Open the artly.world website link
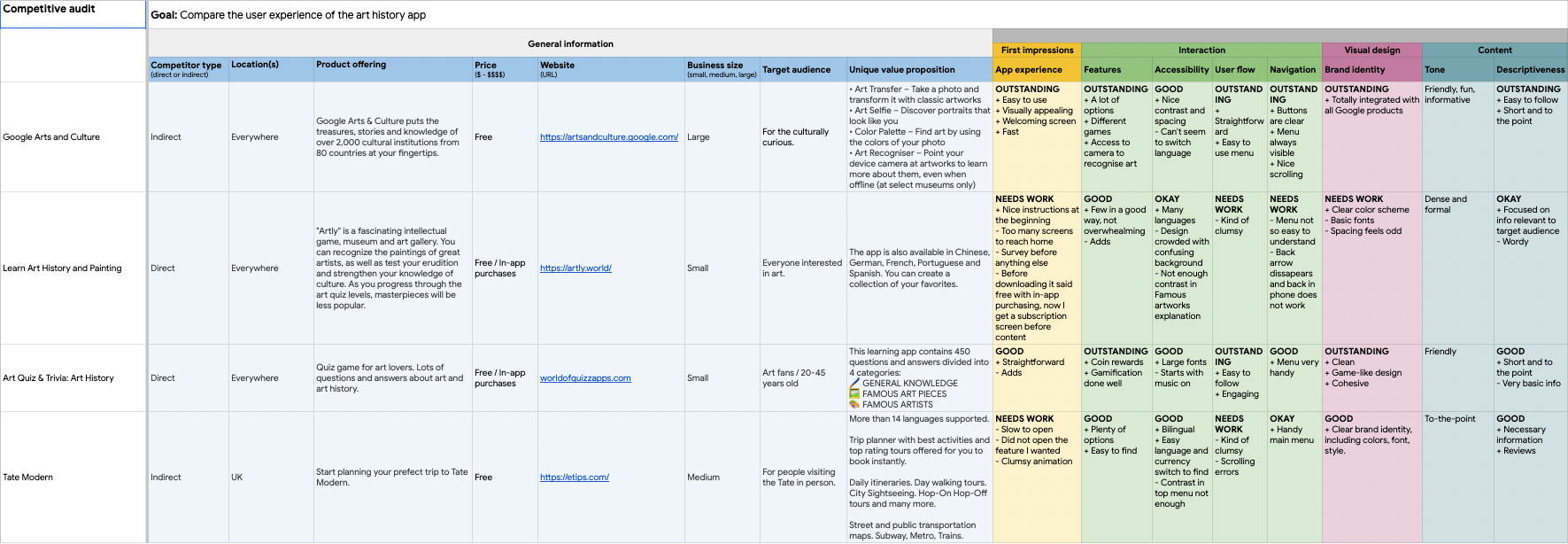1568x544 pixels. point(575,268)
